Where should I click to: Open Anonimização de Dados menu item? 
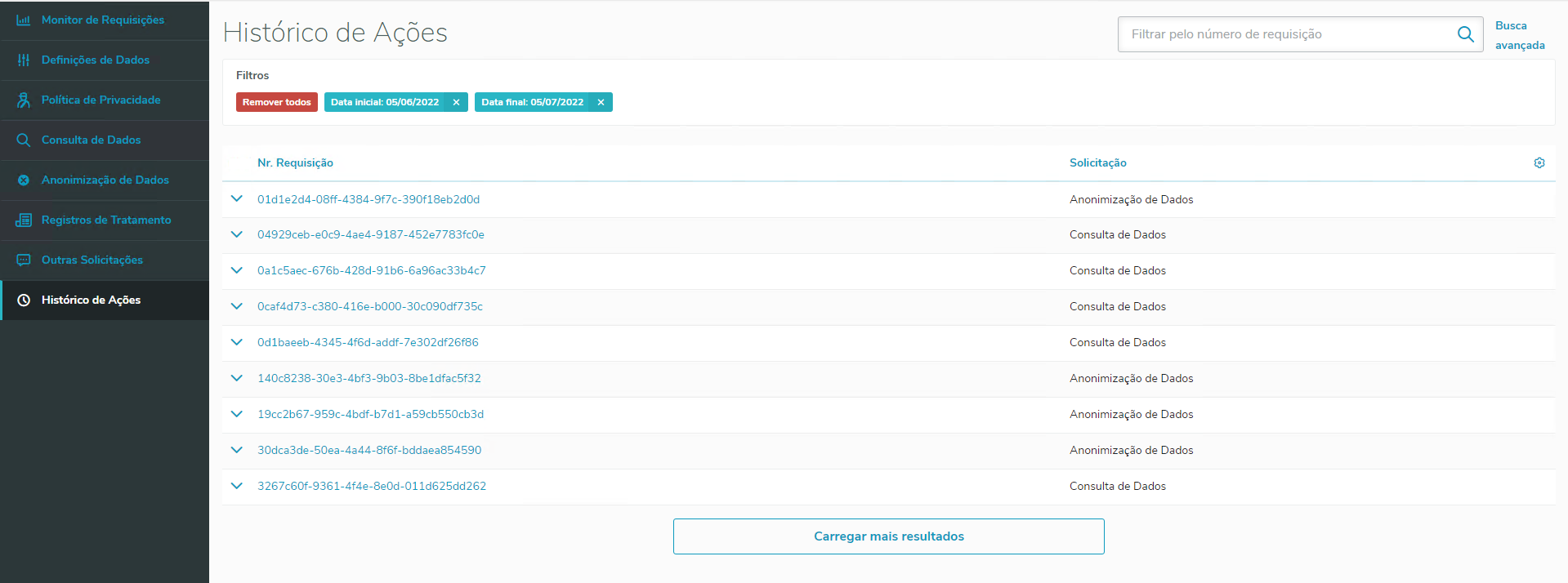[x=105, y=180]
